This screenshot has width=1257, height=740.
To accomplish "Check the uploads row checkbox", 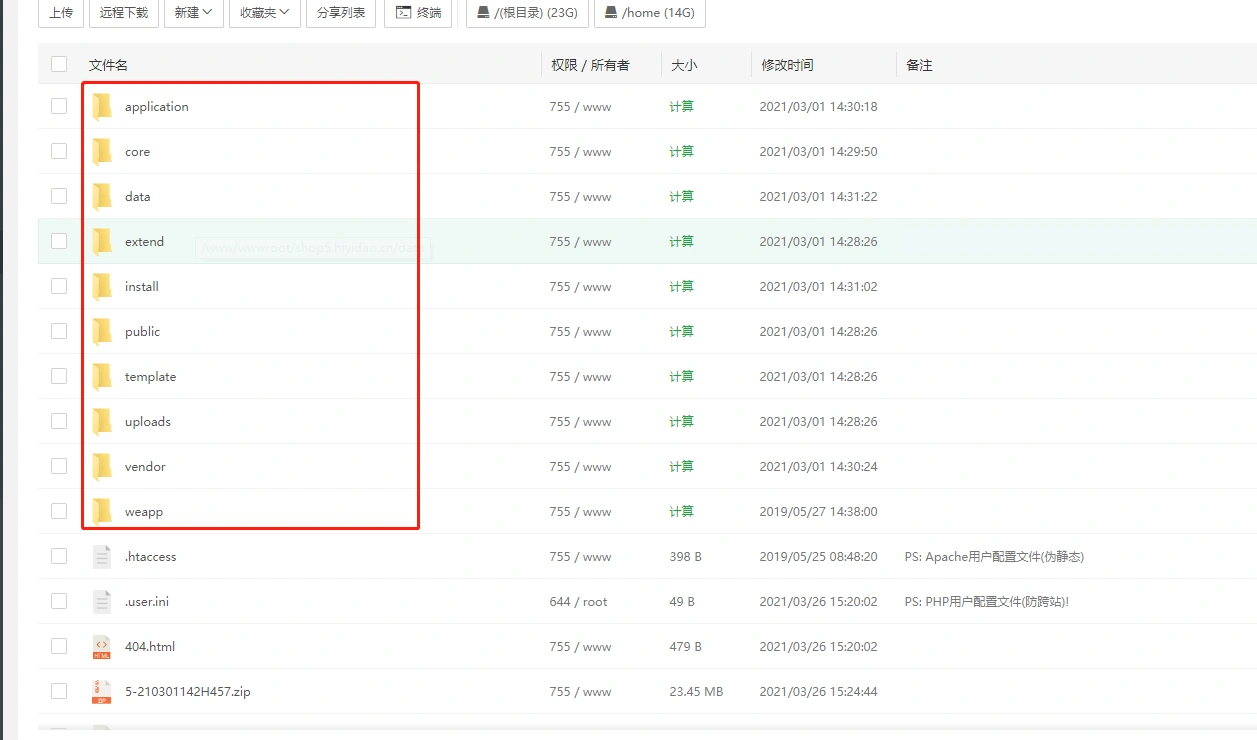I will 59,421.
